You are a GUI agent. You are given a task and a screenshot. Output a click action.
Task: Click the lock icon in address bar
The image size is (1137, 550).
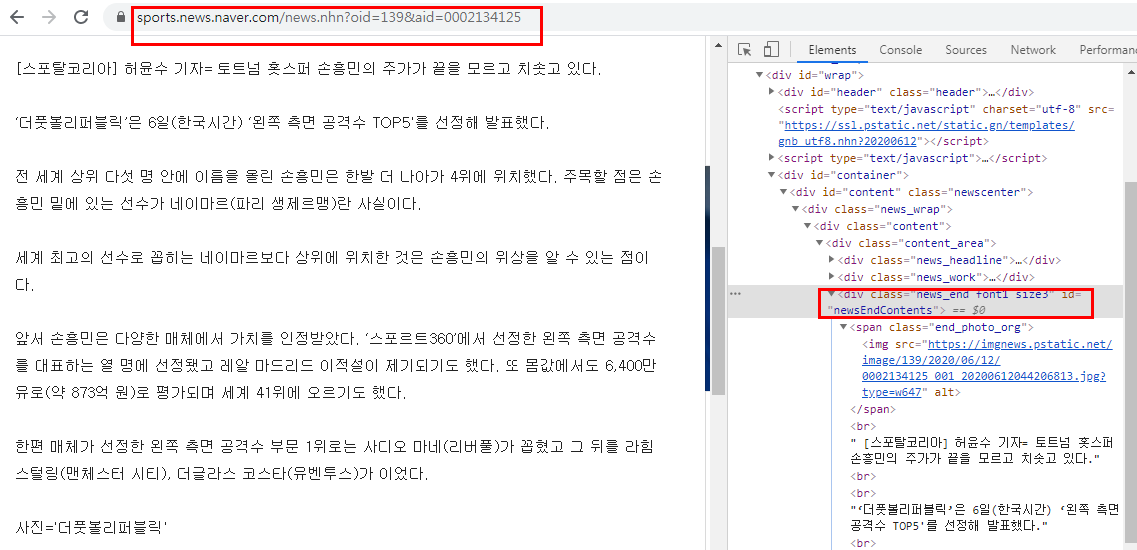coord(121,17)
